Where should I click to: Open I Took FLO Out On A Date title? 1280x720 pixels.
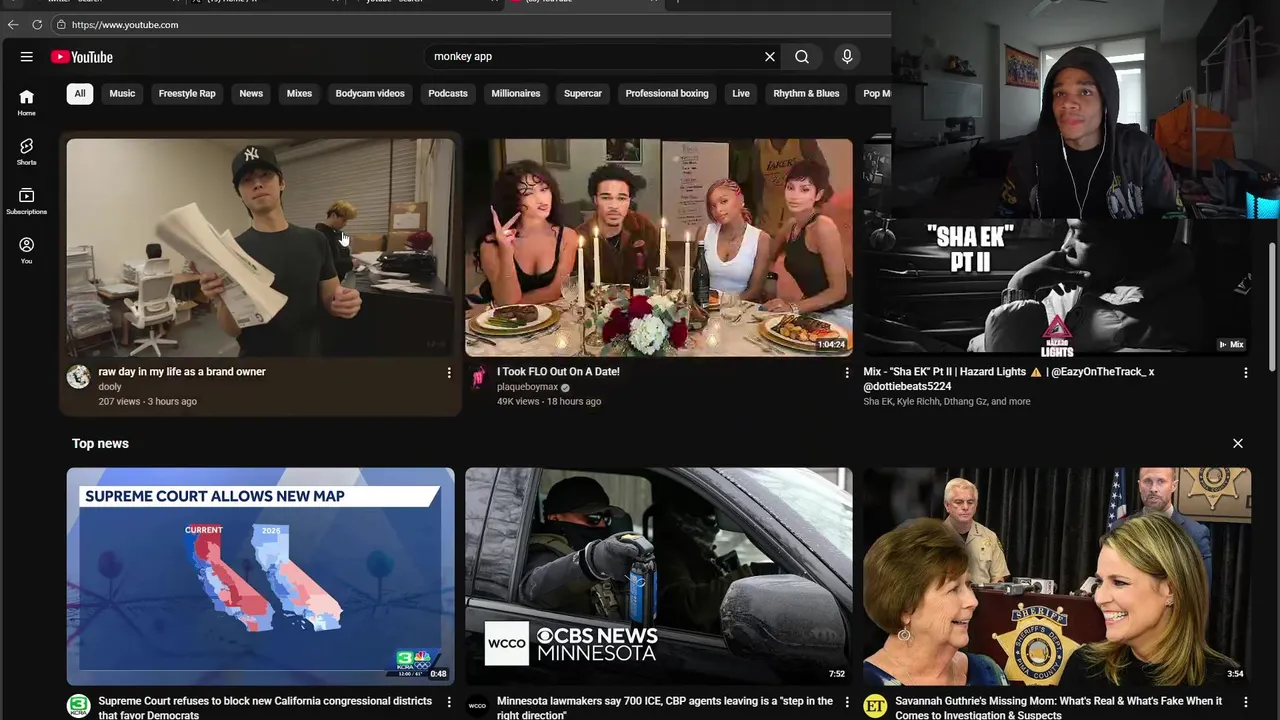click(558, 372)
